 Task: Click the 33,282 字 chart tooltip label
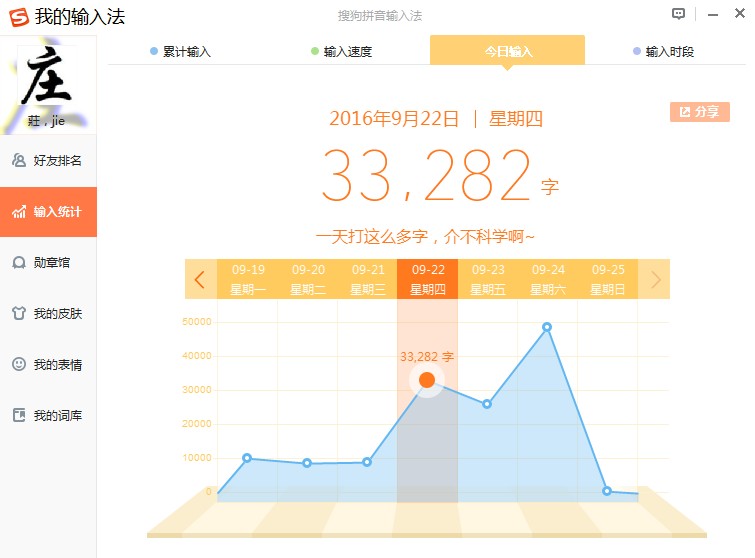tap(427, 357)
